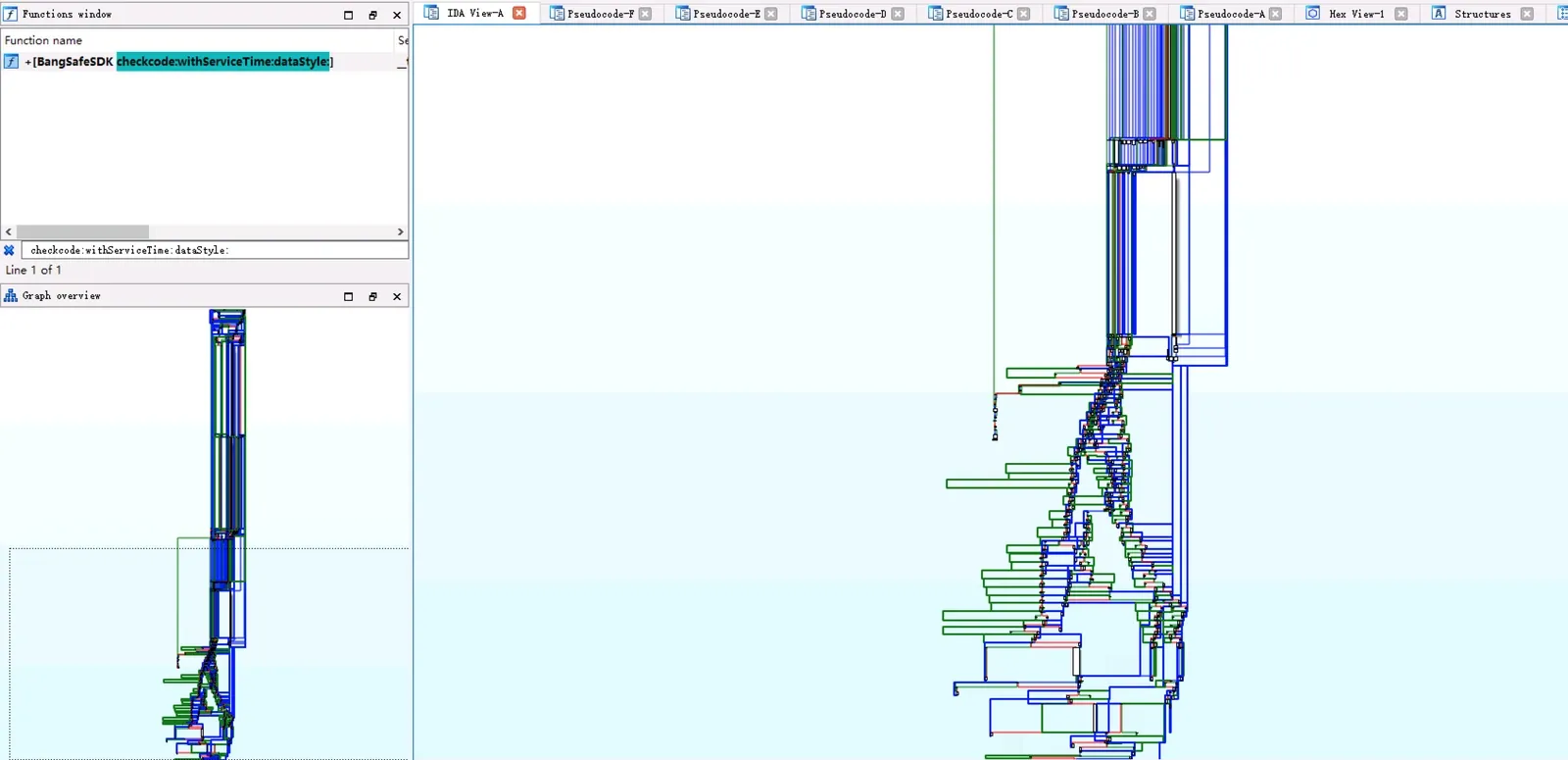Close the Pseudocode-F tab
This screenshot has height=760, width=1568.
645,14
